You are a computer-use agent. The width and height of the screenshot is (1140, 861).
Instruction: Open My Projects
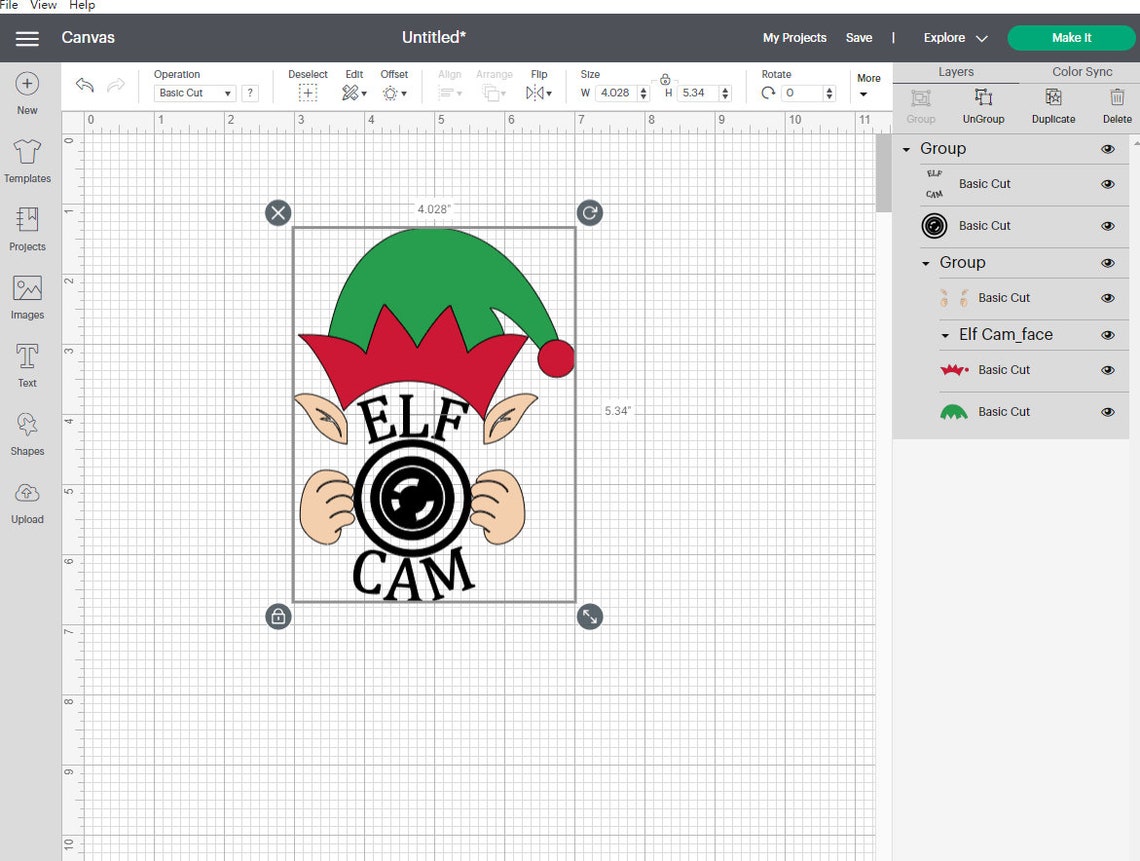click(794, 37)
